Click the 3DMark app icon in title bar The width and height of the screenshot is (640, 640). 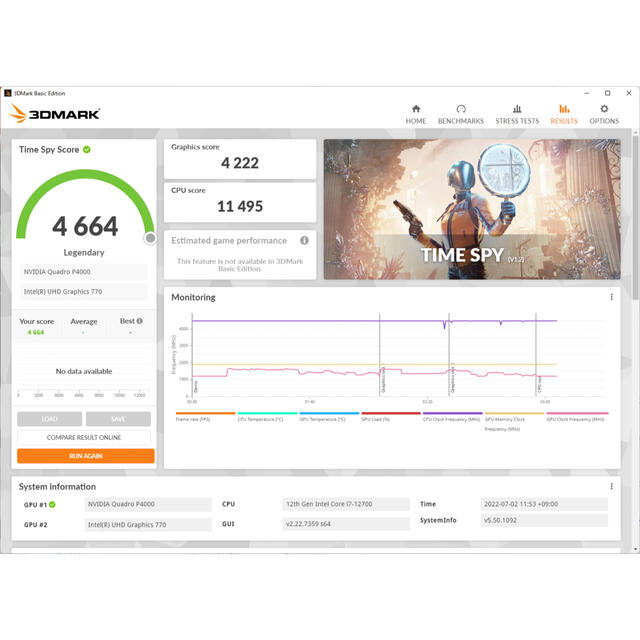(x=7, y=93)
